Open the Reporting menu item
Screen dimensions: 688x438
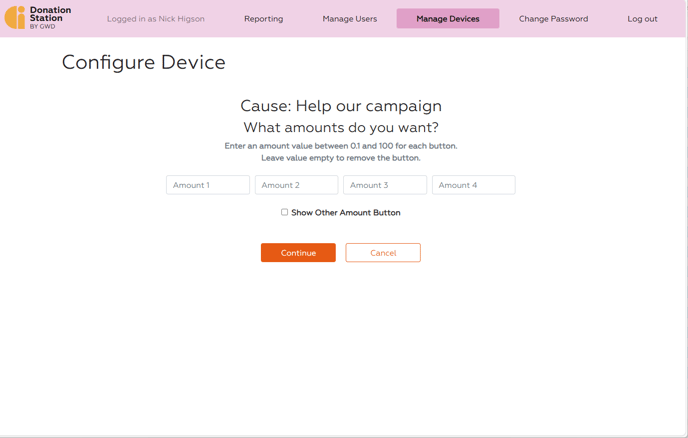coord(263,19)
